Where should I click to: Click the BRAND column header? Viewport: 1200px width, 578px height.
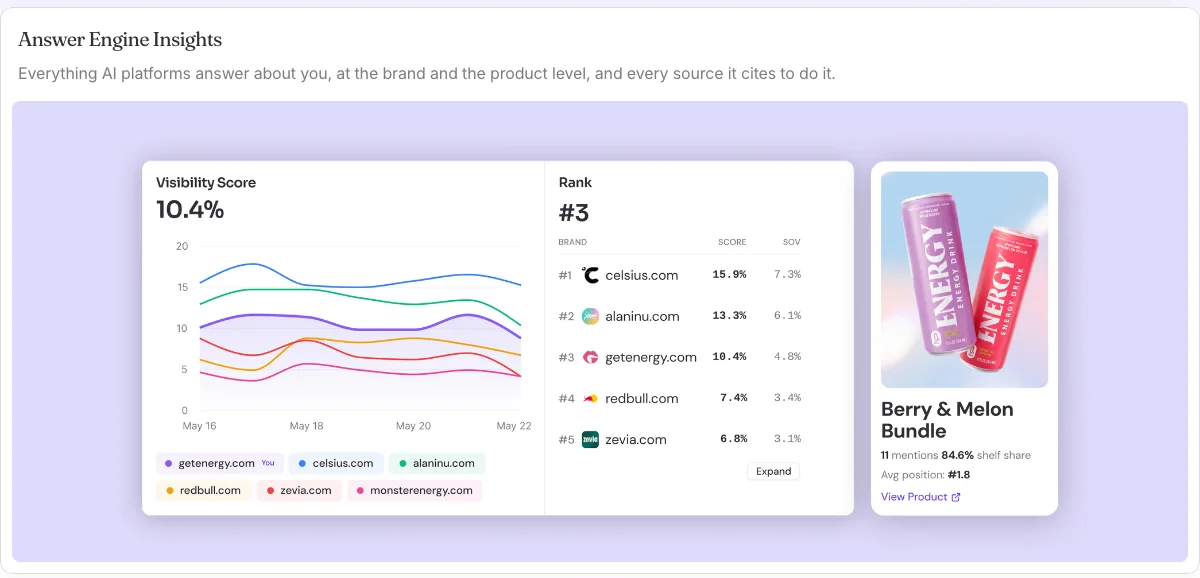[x=573, y=242]
